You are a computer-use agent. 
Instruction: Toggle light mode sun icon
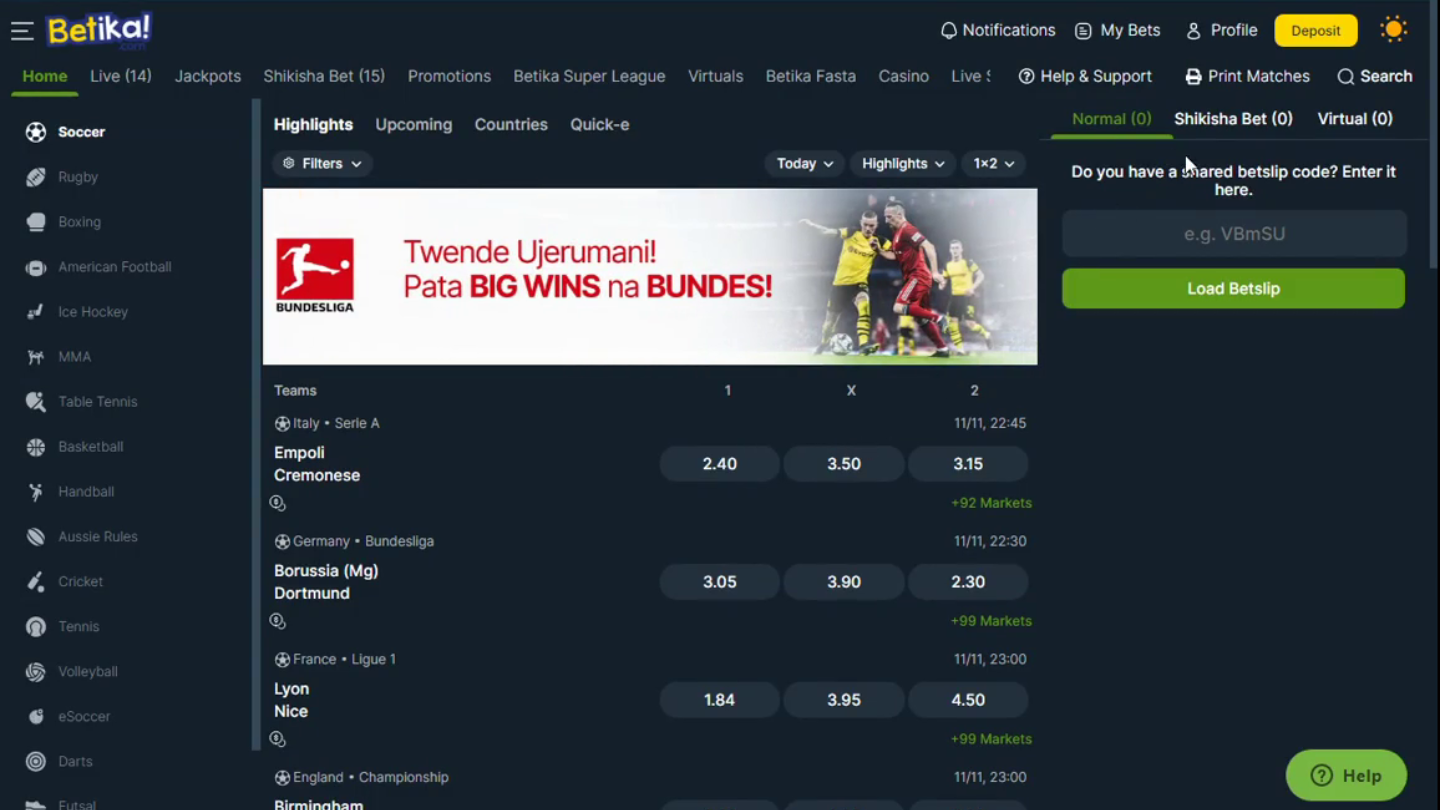pos(1393,30)
